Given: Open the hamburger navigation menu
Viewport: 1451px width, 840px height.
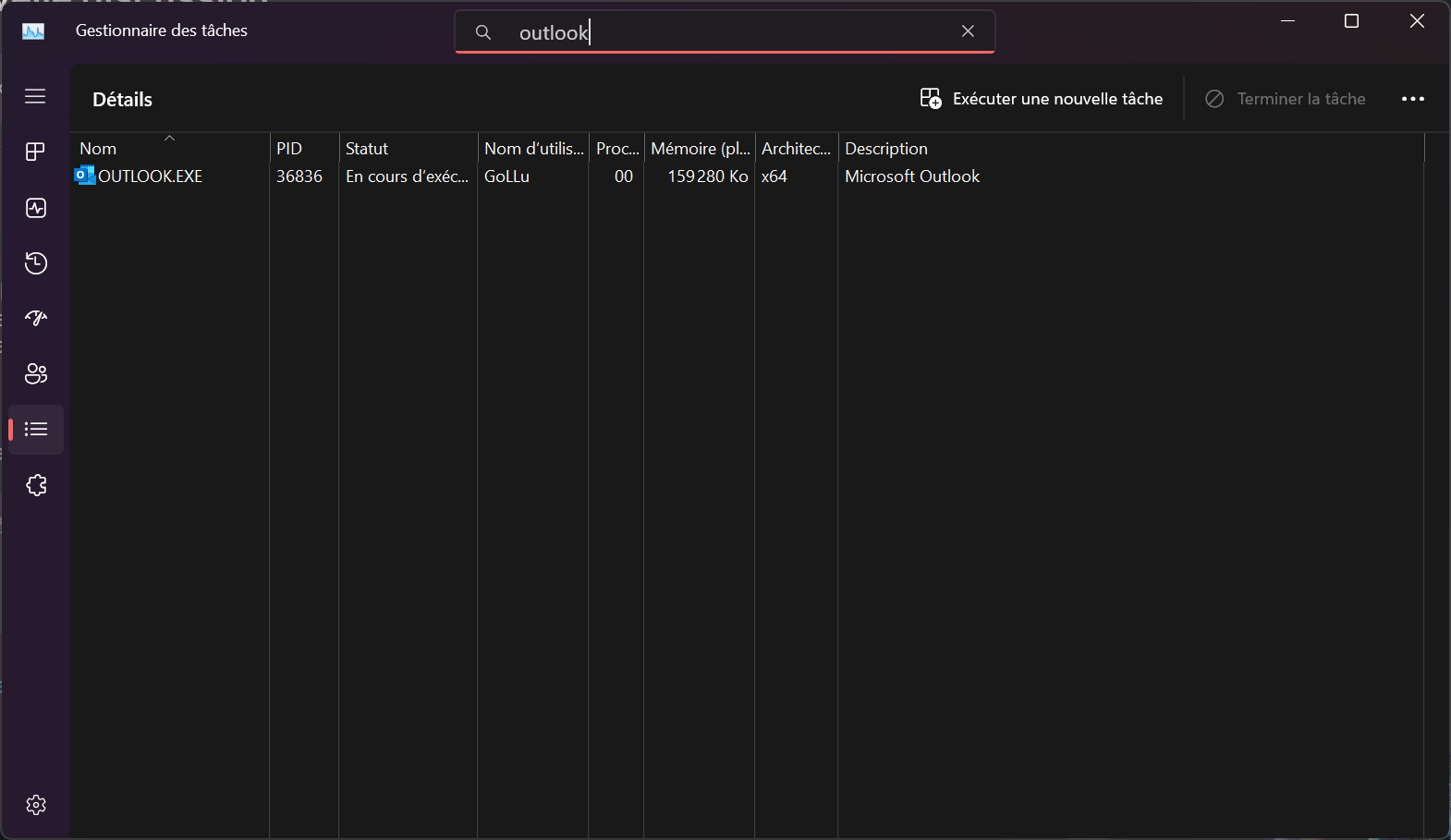Looking at the screenshot, I should [35, 96].
